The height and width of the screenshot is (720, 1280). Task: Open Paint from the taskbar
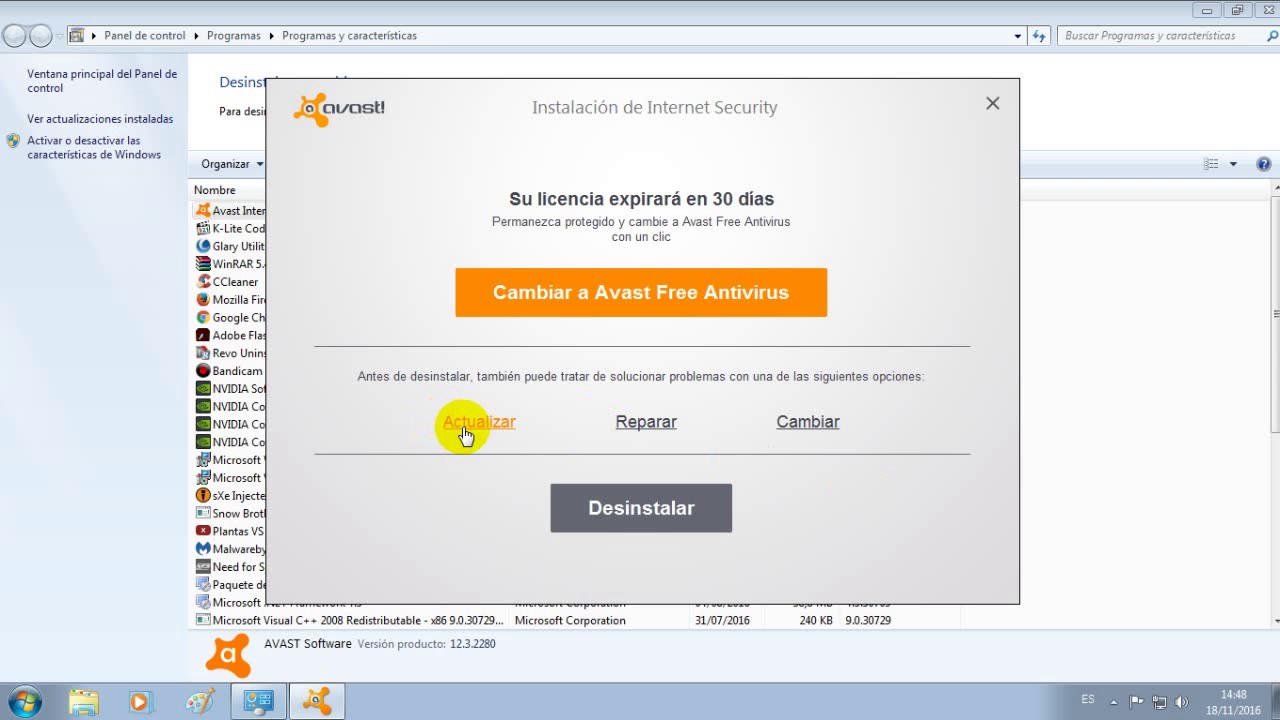point(200,701)
